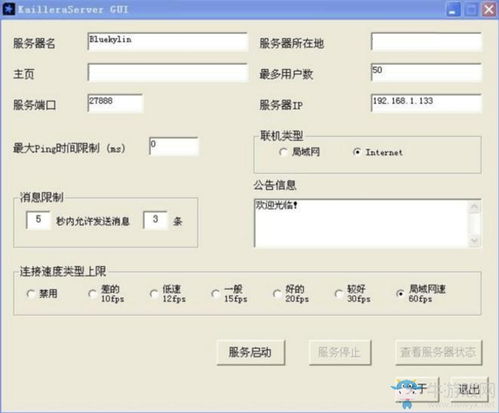
Task: Select the Internet connection type radio
Action: (x=357, y=152)
